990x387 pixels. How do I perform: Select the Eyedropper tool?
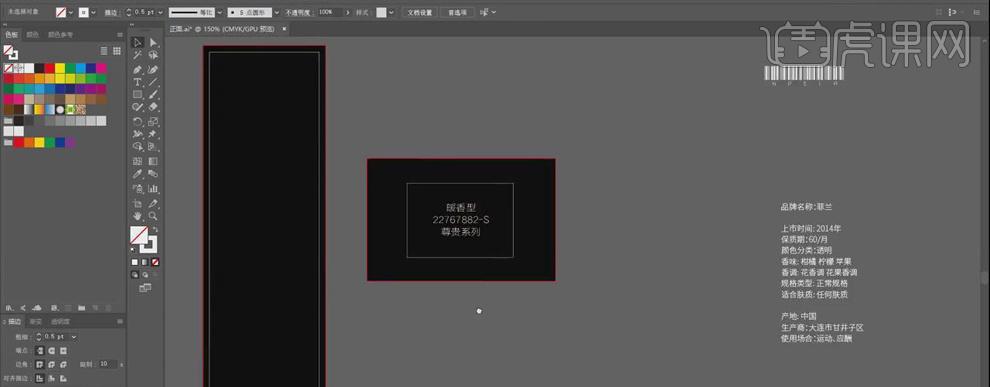[x=138, y=174]
